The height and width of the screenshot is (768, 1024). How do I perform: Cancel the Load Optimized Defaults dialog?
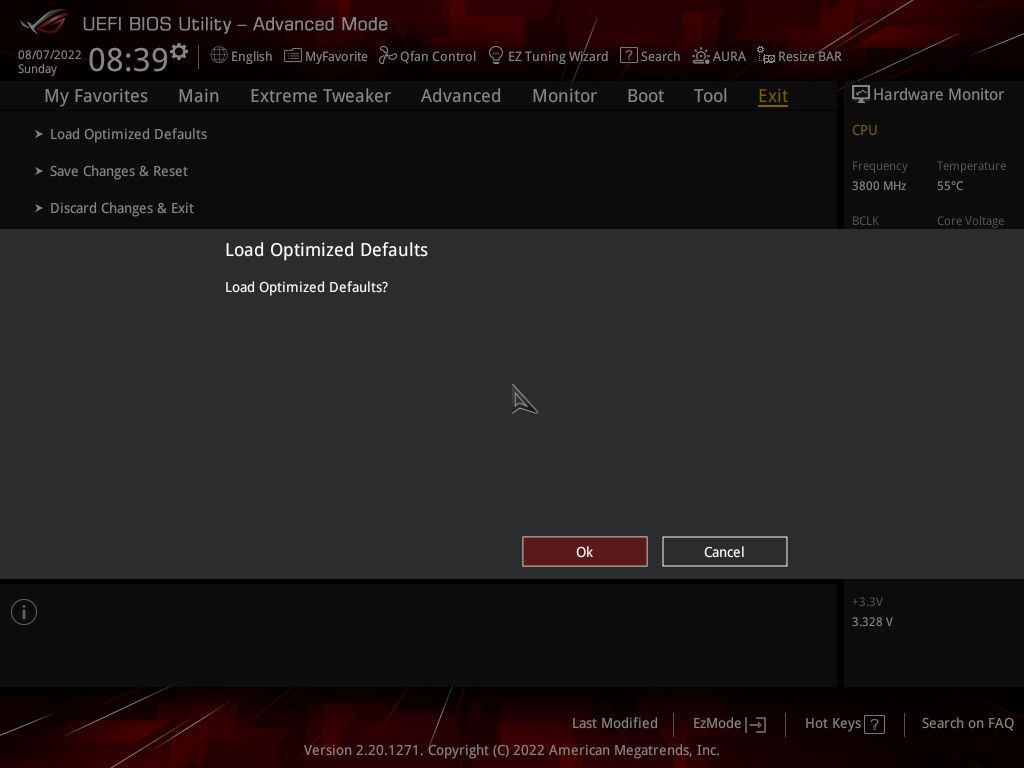tap(724, 552)
